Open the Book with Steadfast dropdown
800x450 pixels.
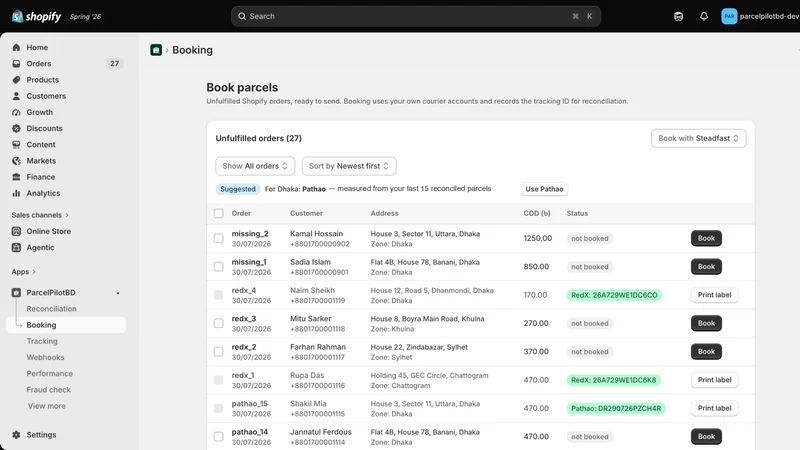[x=698, y=138]
